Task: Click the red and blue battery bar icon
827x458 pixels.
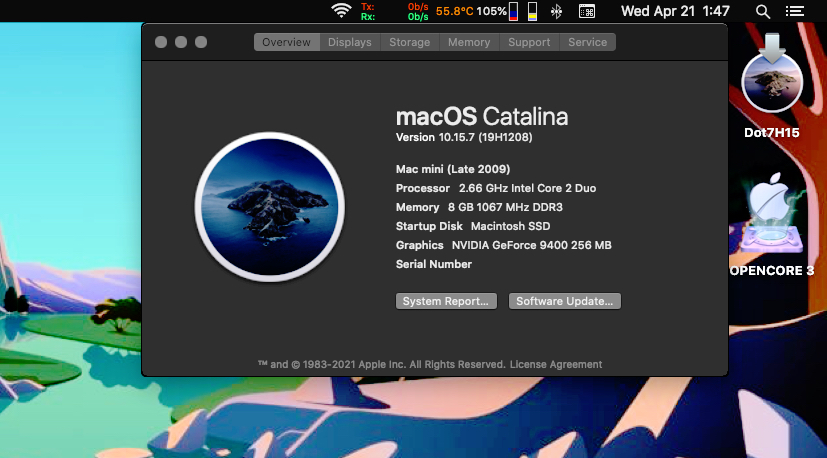Action: click(513, 11)
